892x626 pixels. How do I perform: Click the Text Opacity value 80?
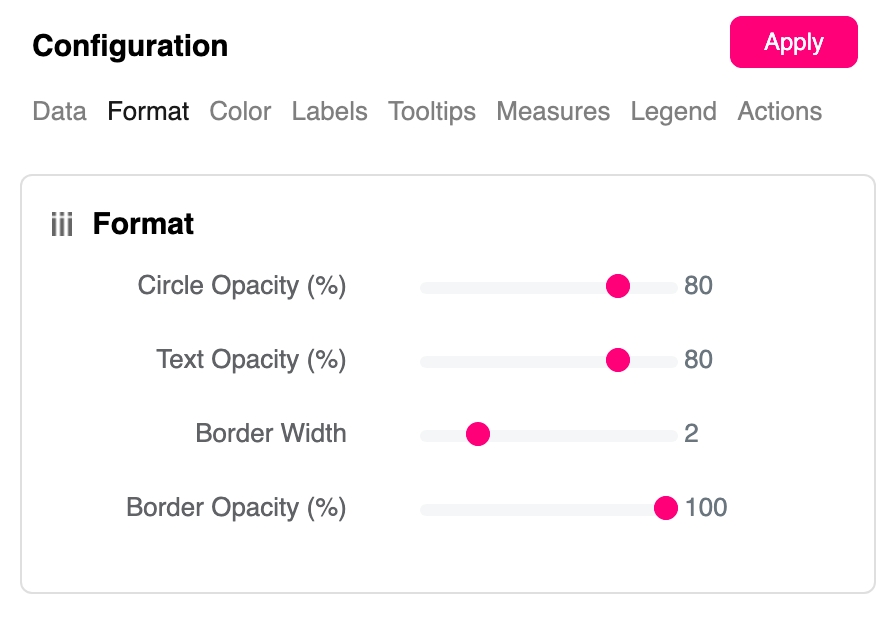tap(698, 360)
